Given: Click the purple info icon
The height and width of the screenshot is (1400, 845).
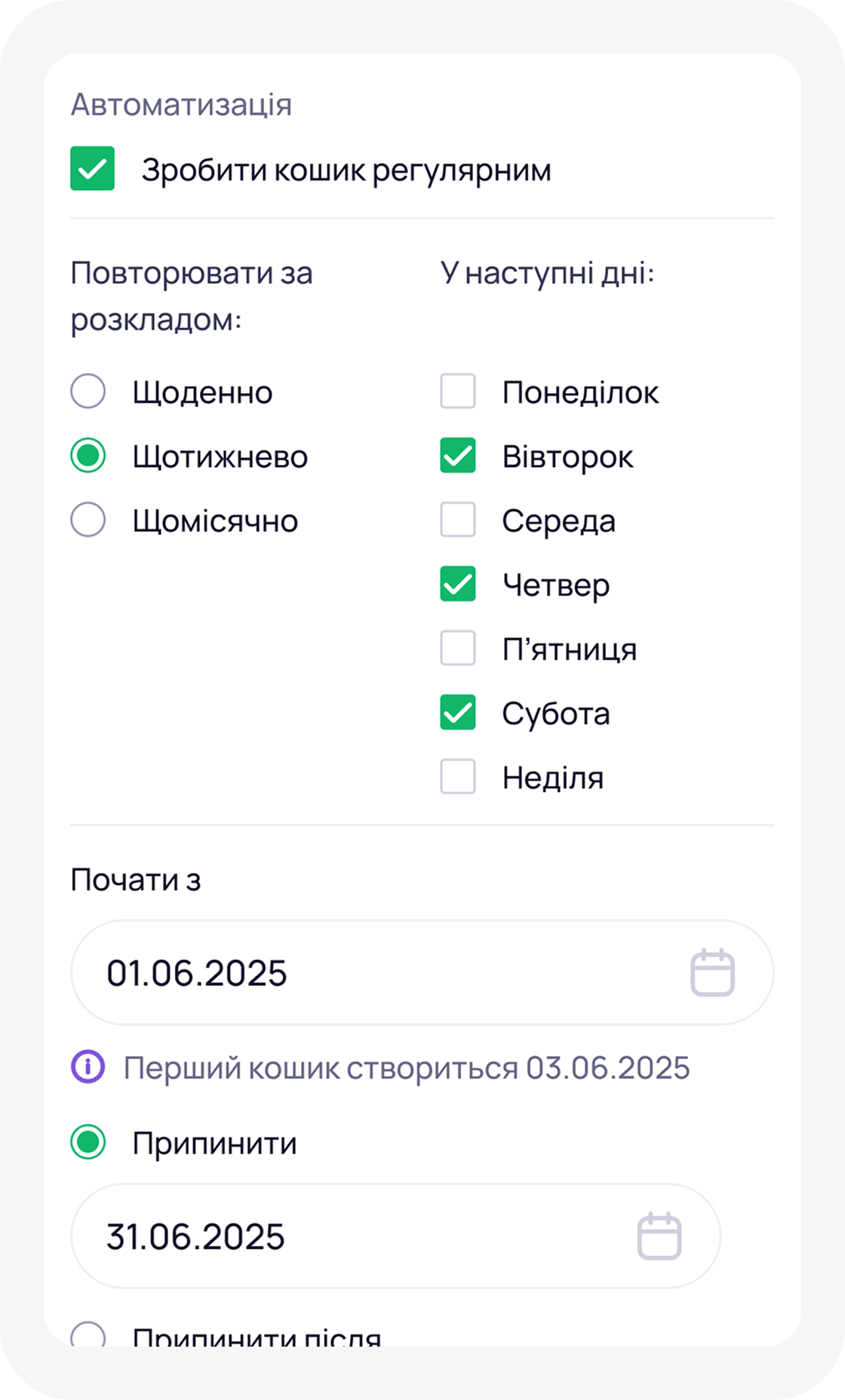Looking at the screenshot, I should [89, 1067].
